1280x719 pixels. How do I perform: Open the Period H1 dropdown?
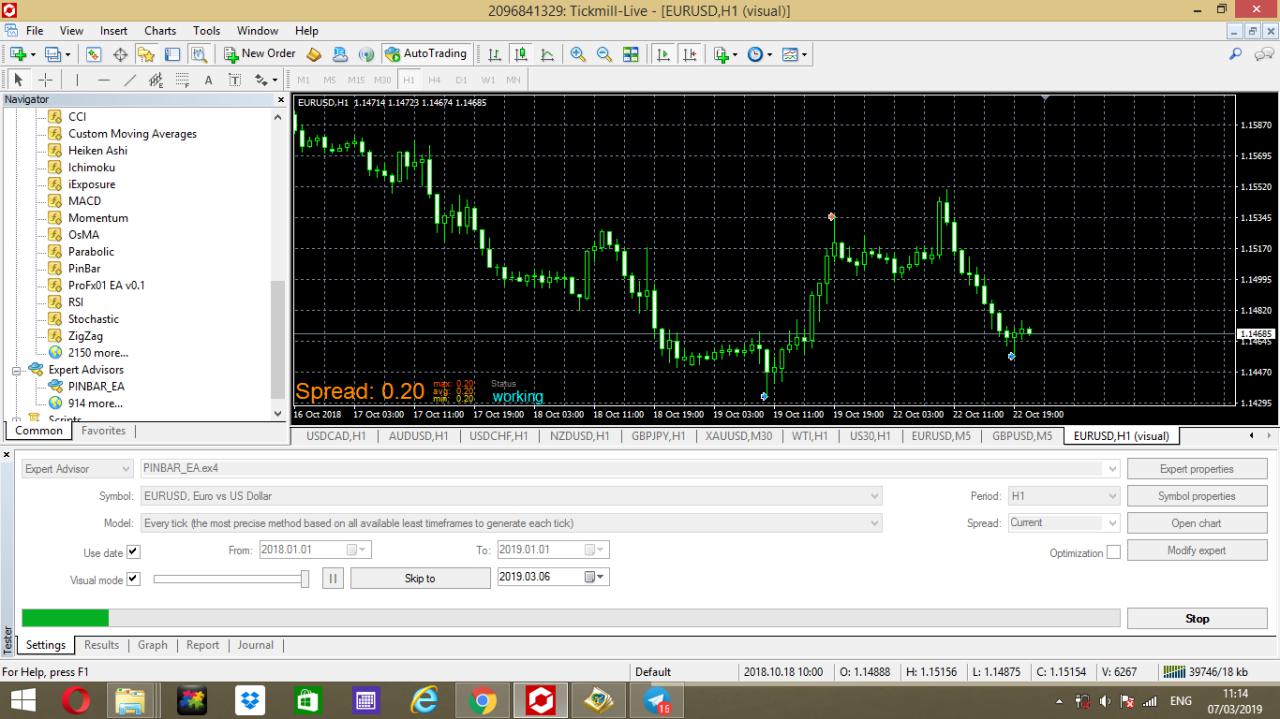click(1112, 495)
